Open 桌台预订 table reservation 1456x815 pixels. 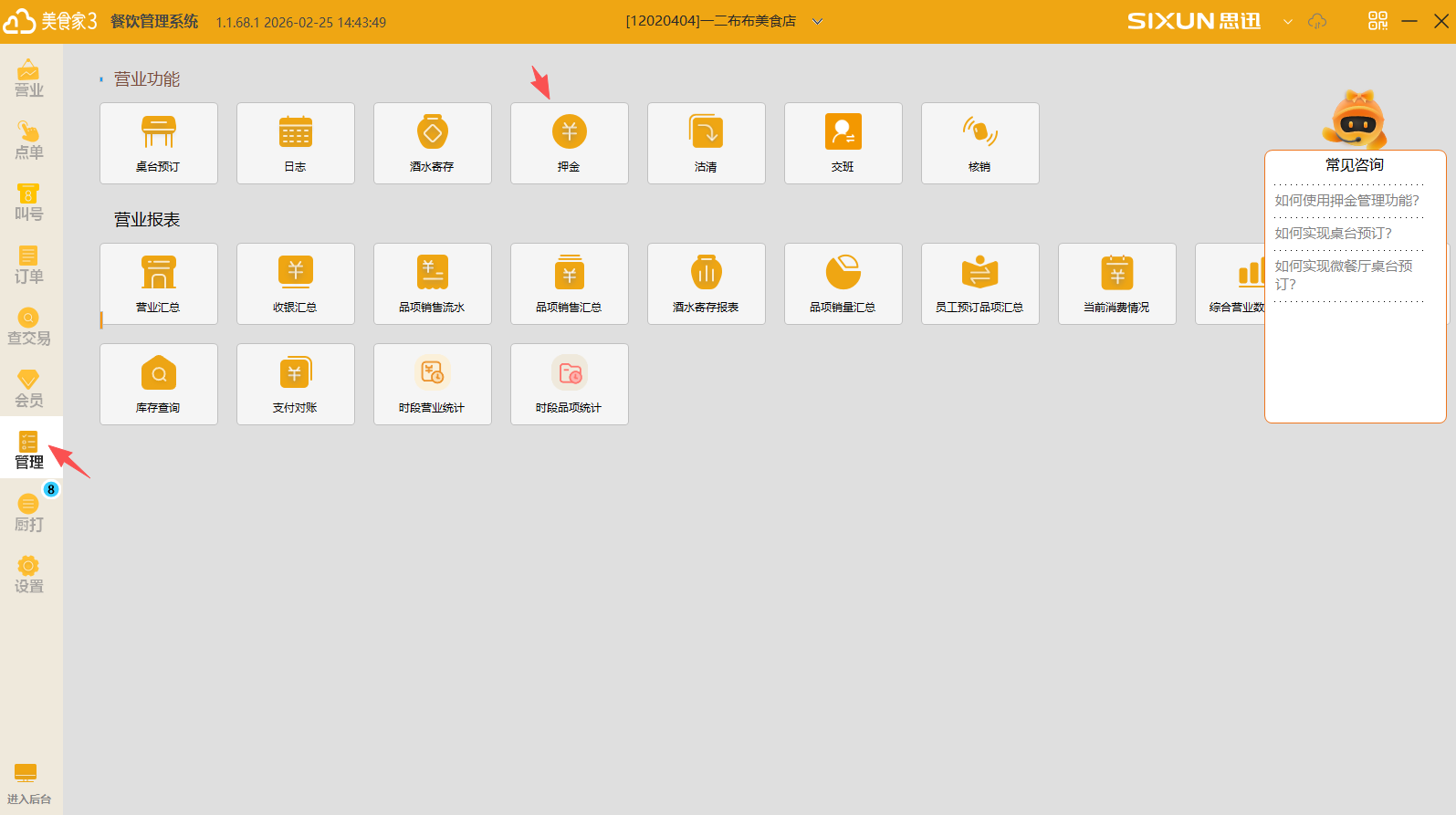point(158,143)
